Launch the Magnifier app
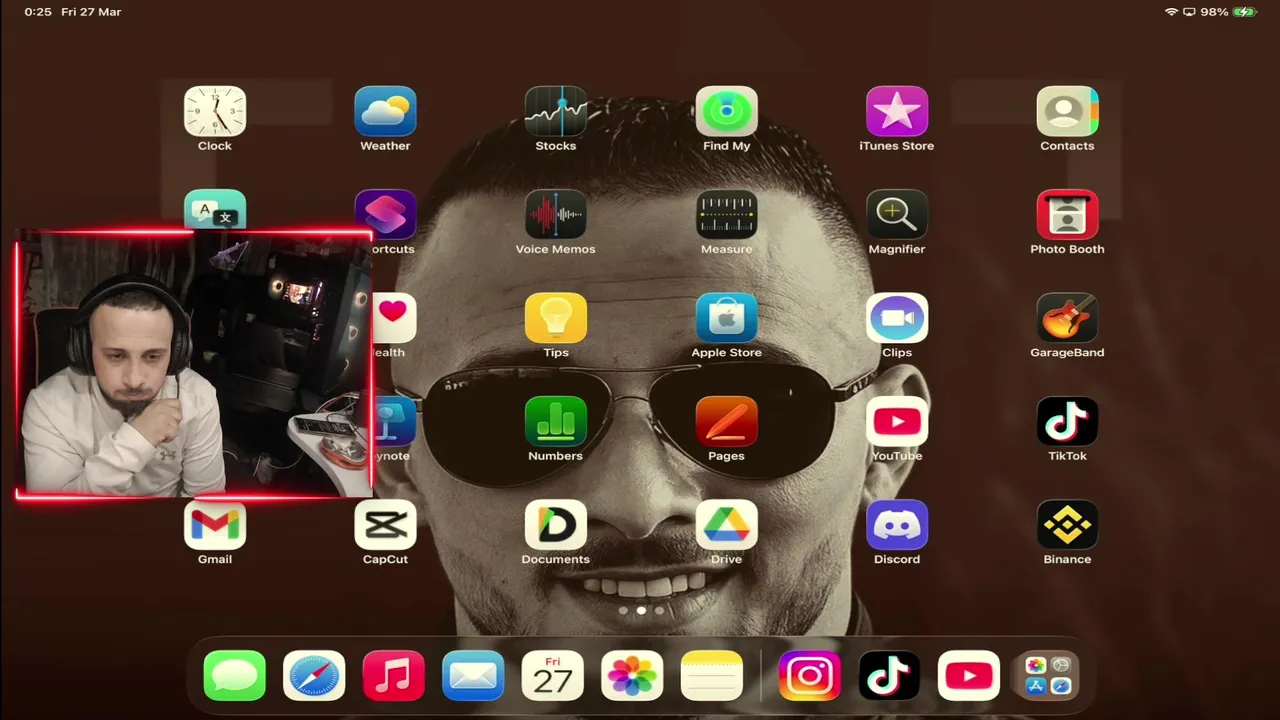This screenshot has width=1280, height=720. click(x=897, y=215)
